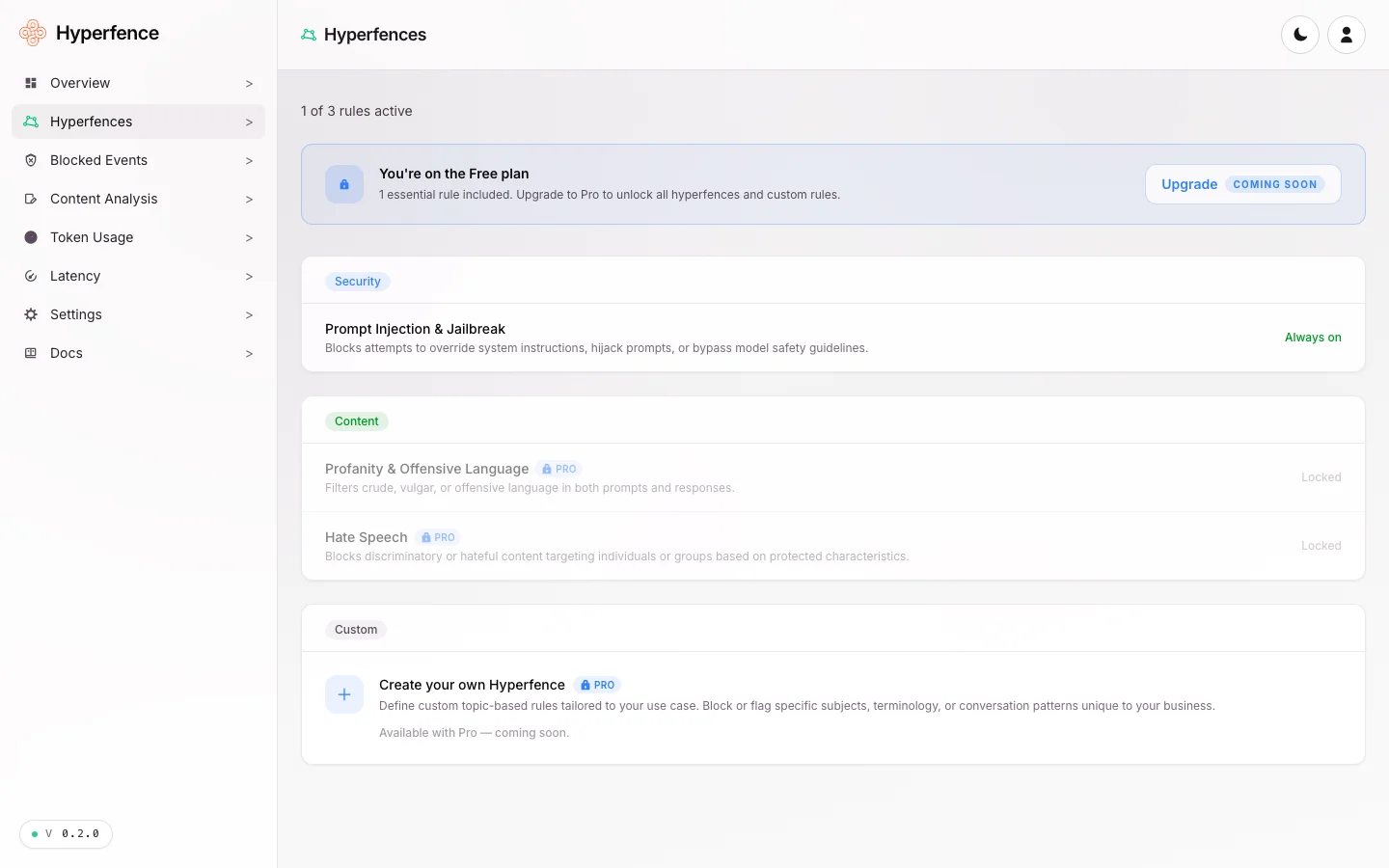Open Settings from sidebar

138,314
